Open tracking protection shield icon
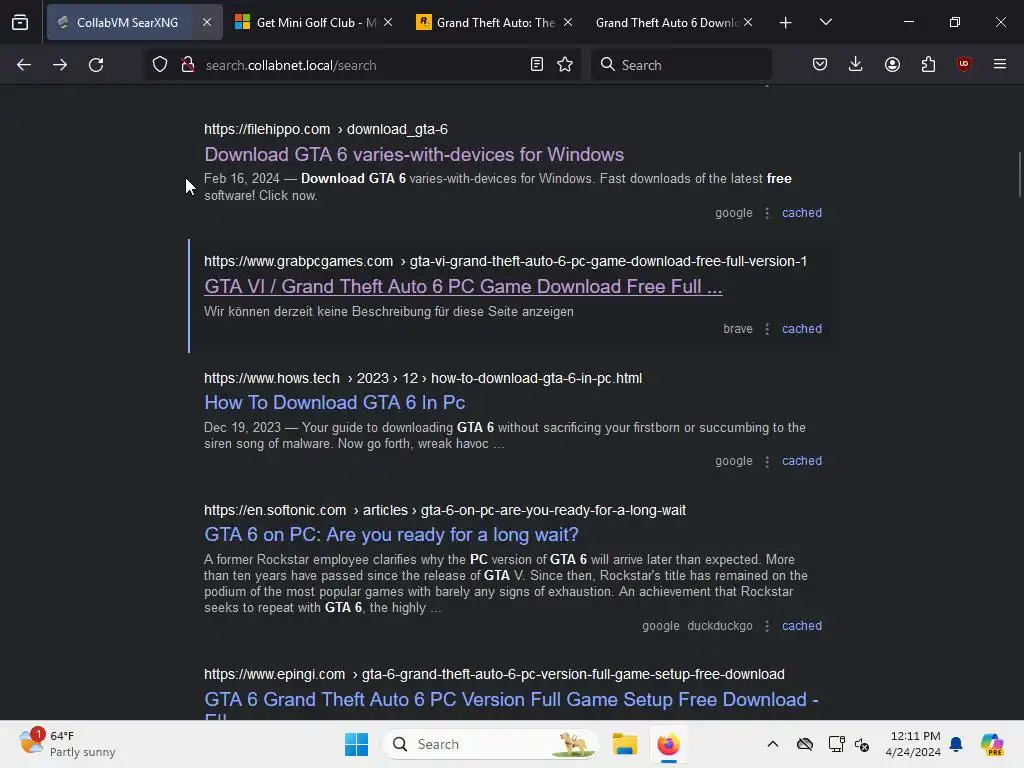 (x=160, y=65)
